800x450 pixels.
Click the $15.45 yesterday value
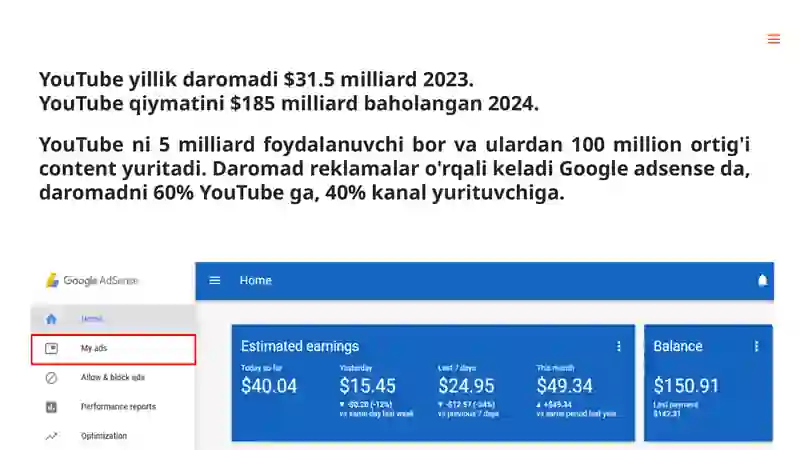367,386
